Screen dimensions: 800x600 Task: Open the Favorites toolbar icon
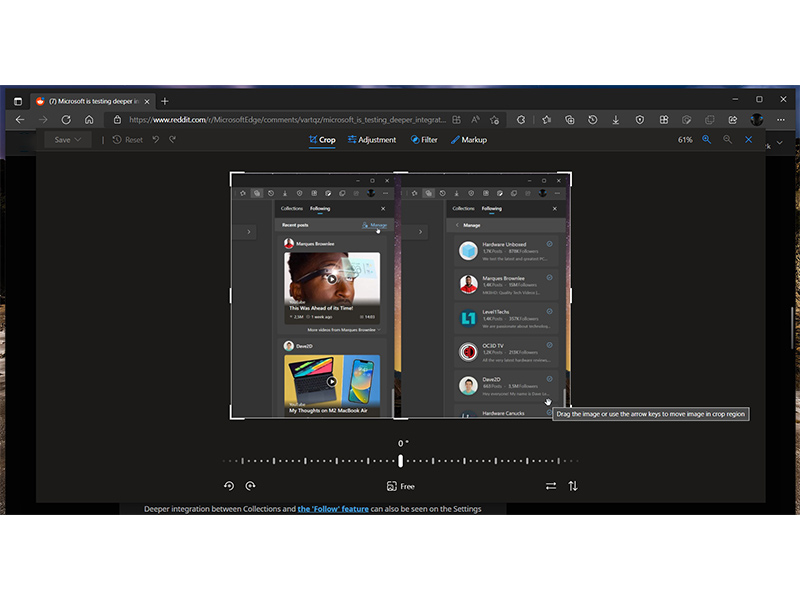[x=546, y=120]
